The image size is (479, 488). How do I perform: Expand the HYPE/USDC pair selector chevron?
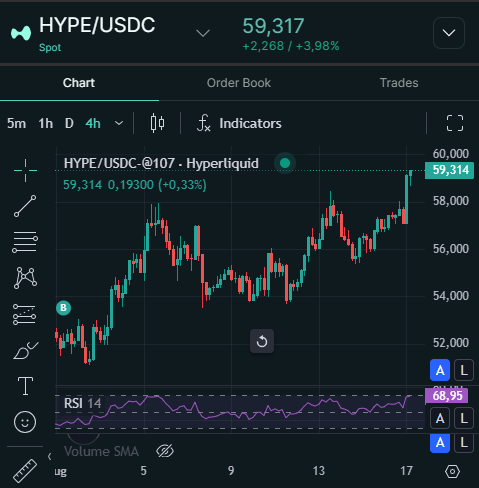[203, 33]
